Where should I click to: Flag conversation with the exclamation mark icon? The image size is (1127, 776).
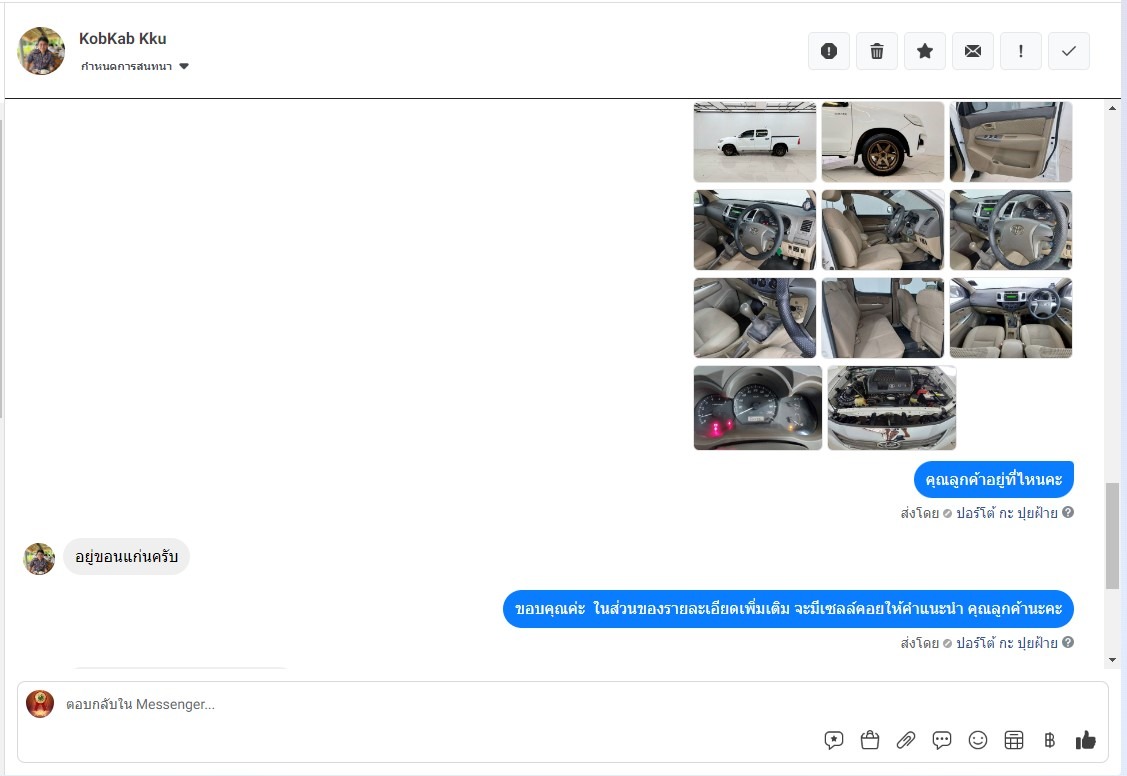click(1021, 51)
